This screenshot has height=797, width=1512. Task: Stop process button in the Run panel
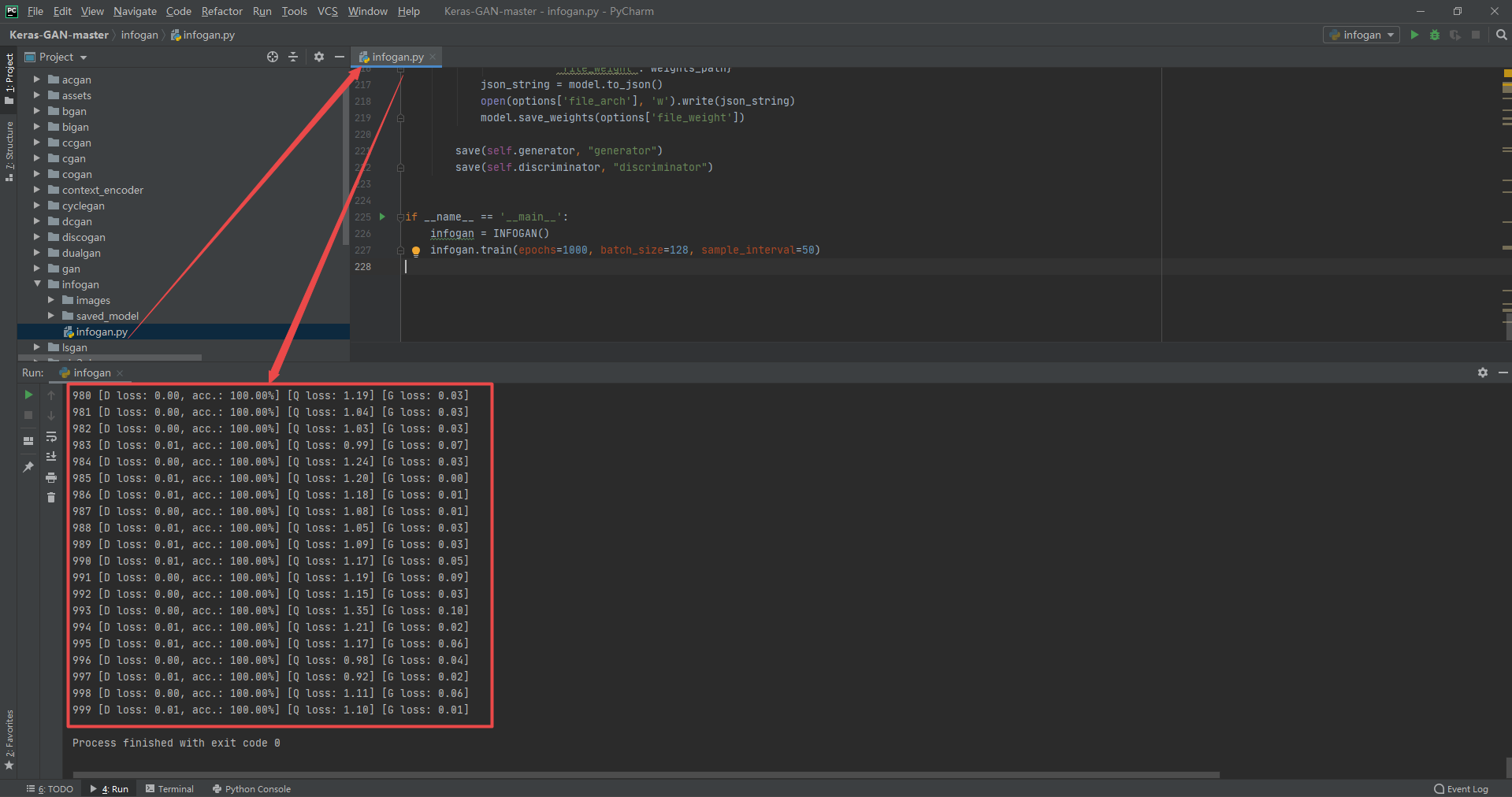pos(28,415)
